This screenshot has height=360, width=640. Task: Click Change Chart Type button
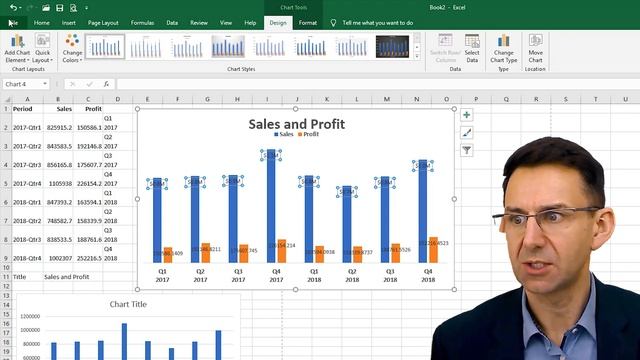coord(503,48)
